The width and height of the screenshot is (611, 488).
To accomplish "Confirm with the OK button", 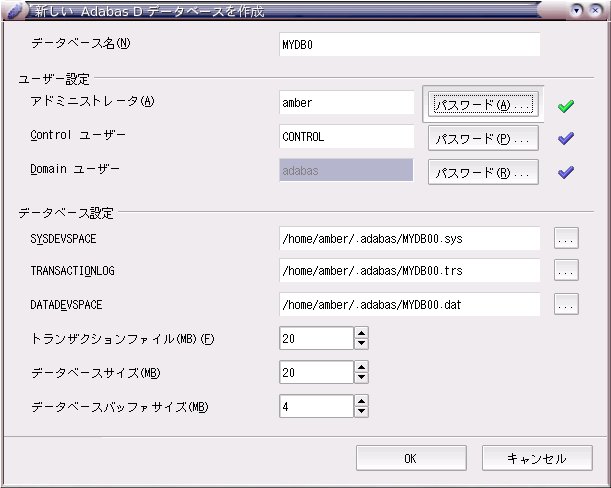I will 411,458.
